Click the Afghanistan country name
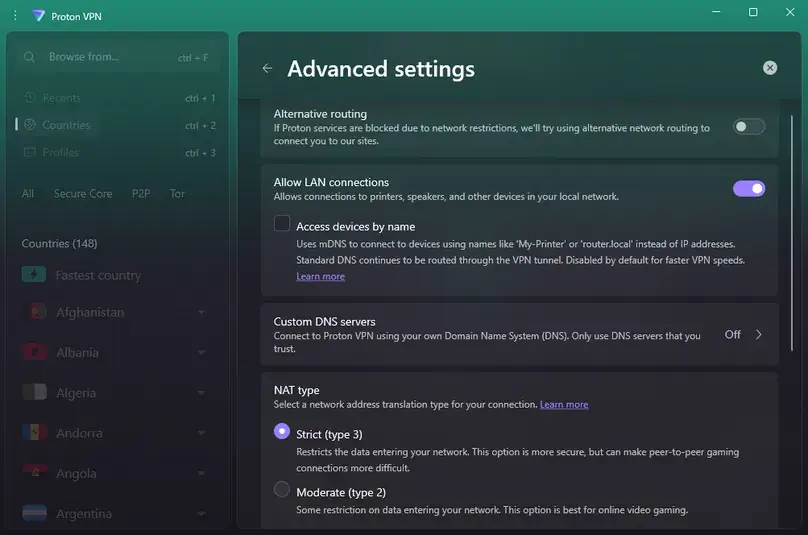The width and height of the screenshot is (808, 535). 90,312
